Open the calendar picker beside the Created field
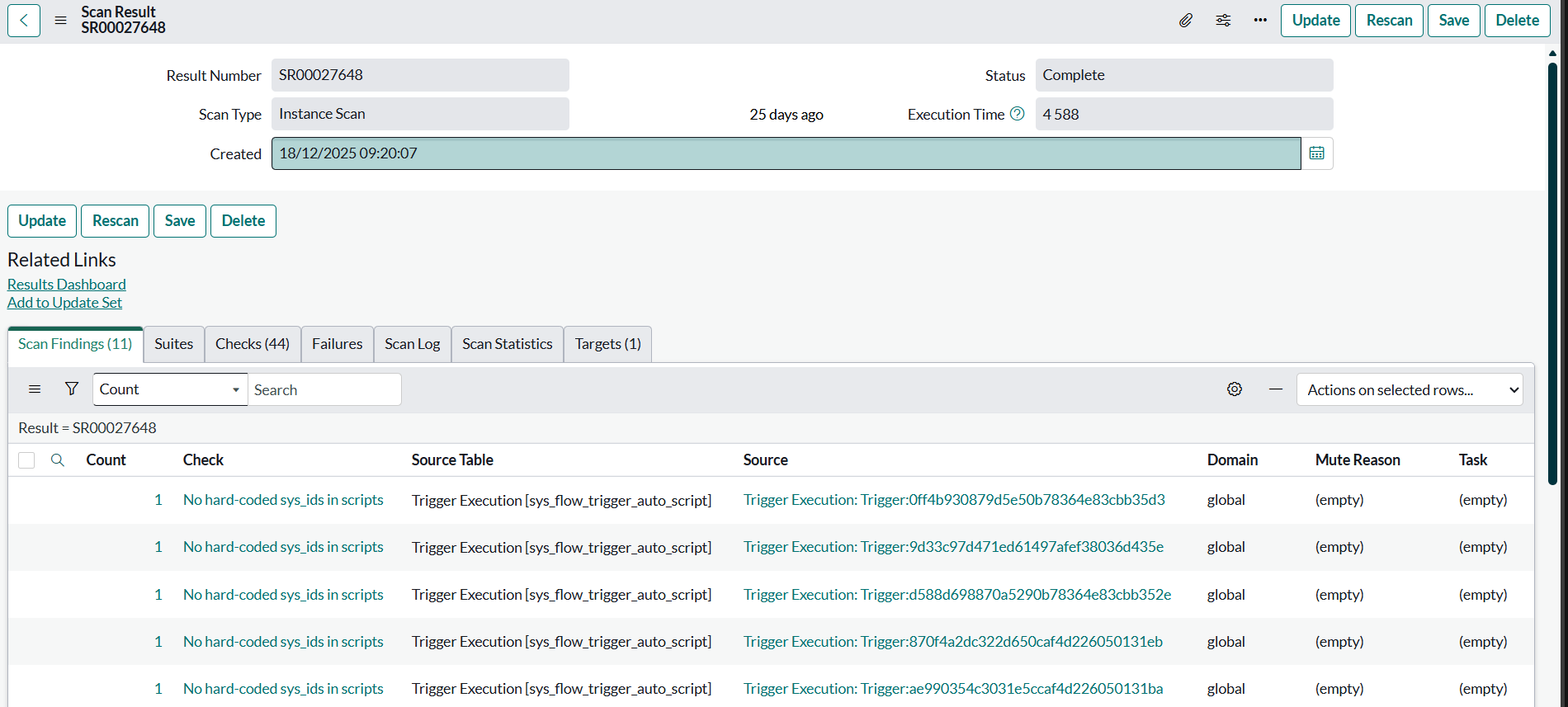 click(1317, 153)
